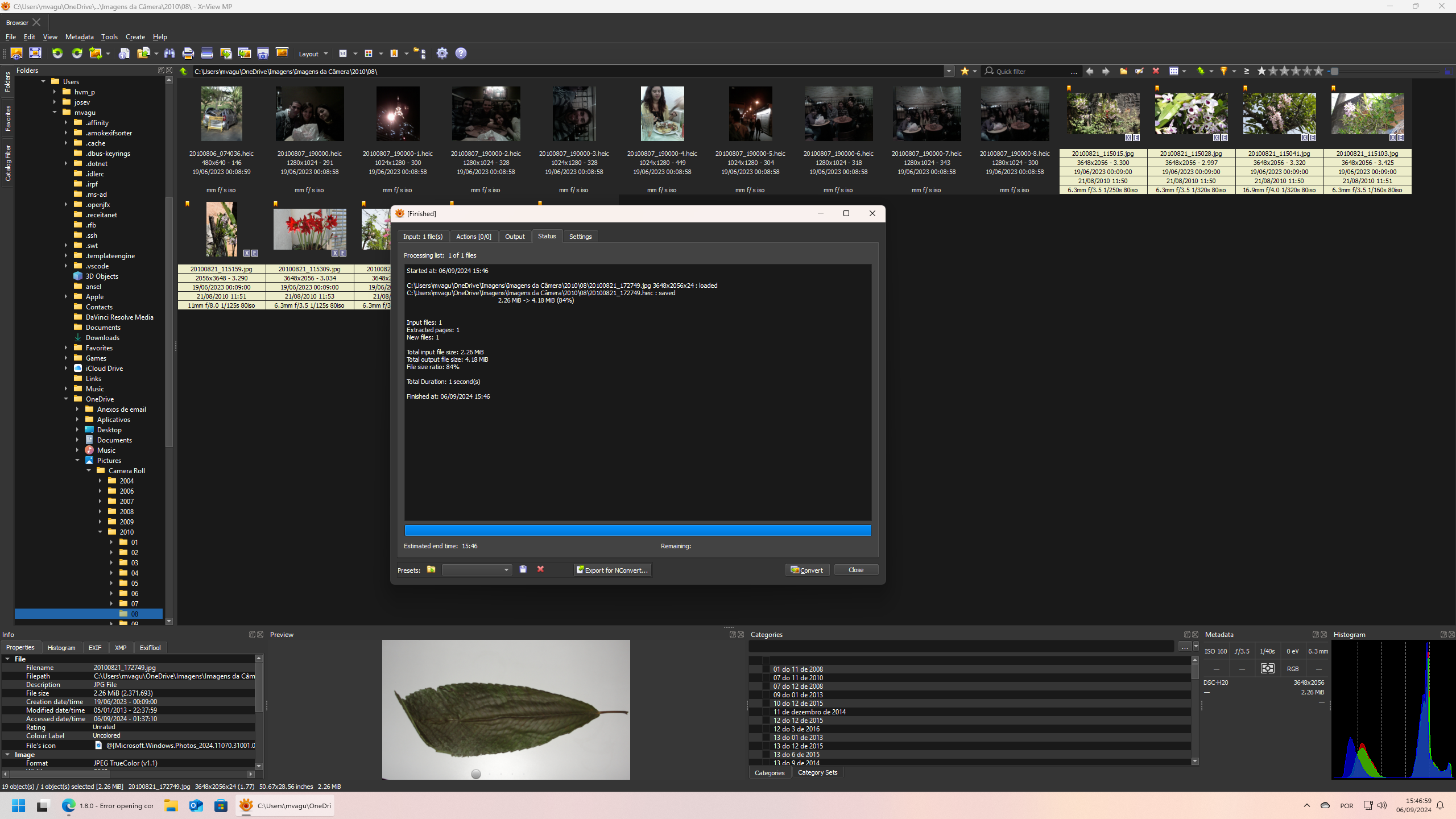Delete preset with the red X icon
Screen dimensions: 1456x819
click(x=540, y=569)
